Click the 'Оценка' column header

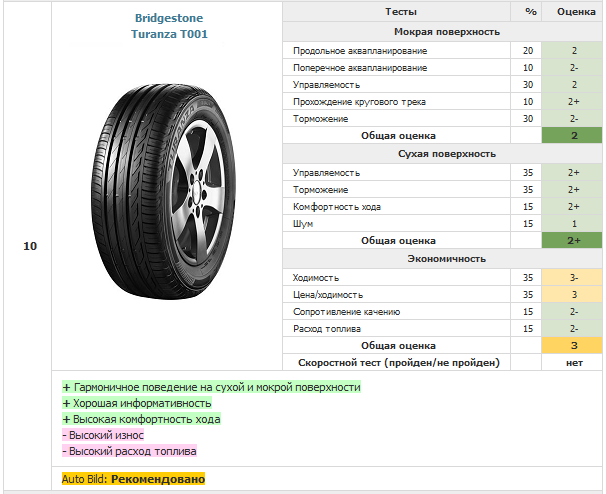pyautogui.click(x=576, y=12)
